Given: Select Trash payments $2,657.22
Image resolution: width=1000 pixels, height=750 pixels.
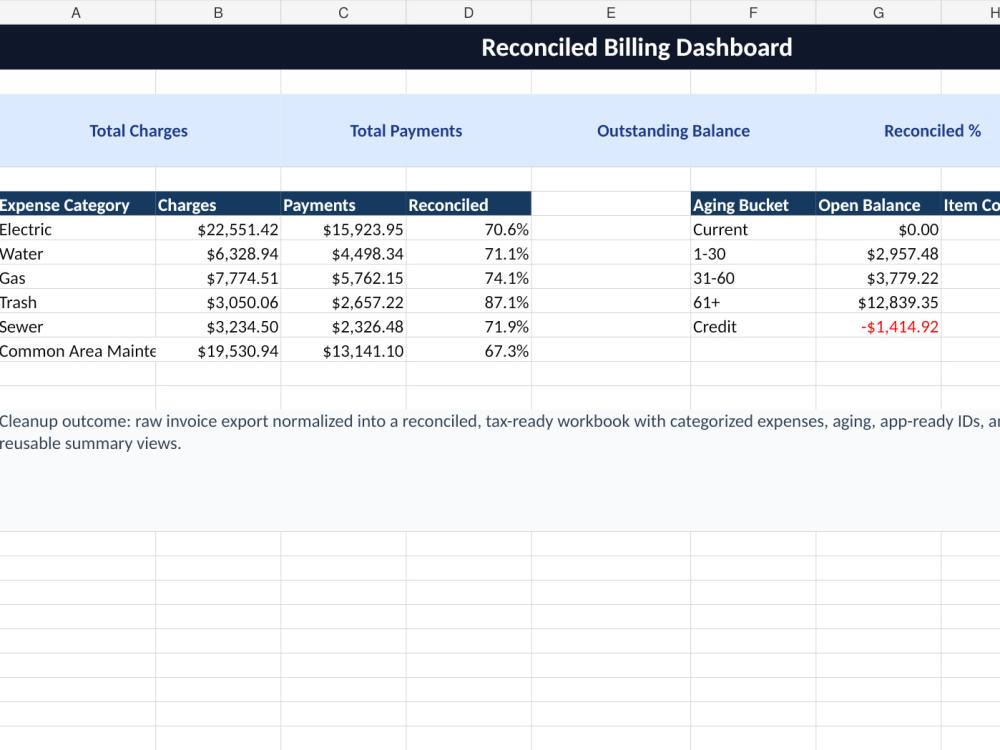Looking at the screenshot, I should click(343, 301).
